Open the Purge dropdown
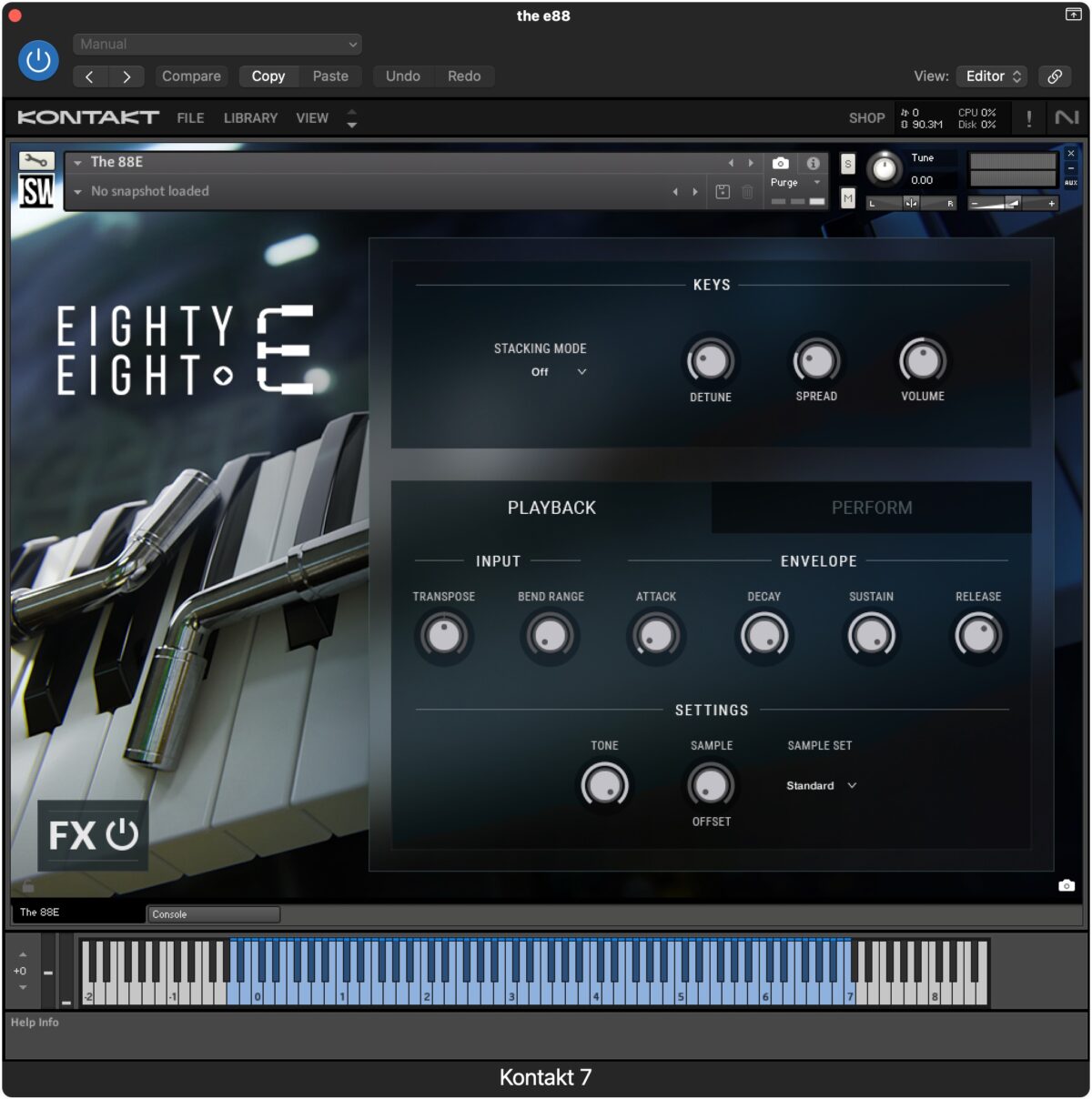This screenshot has width=1092, height=1099. (796, 183)
